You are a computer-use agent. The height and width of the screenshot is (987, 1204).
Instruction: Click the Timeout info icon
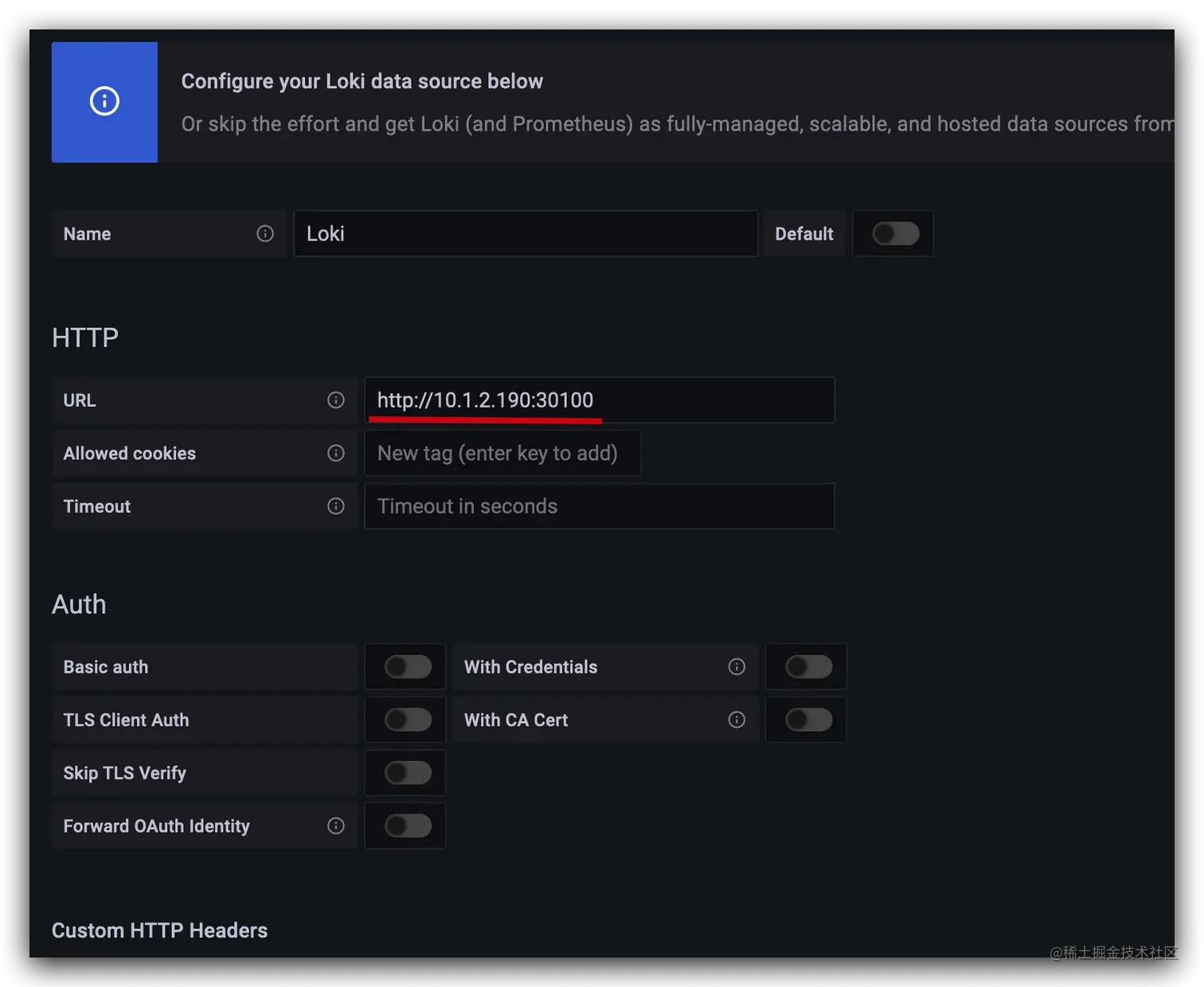pyautogui.click(x=336, y=506)
